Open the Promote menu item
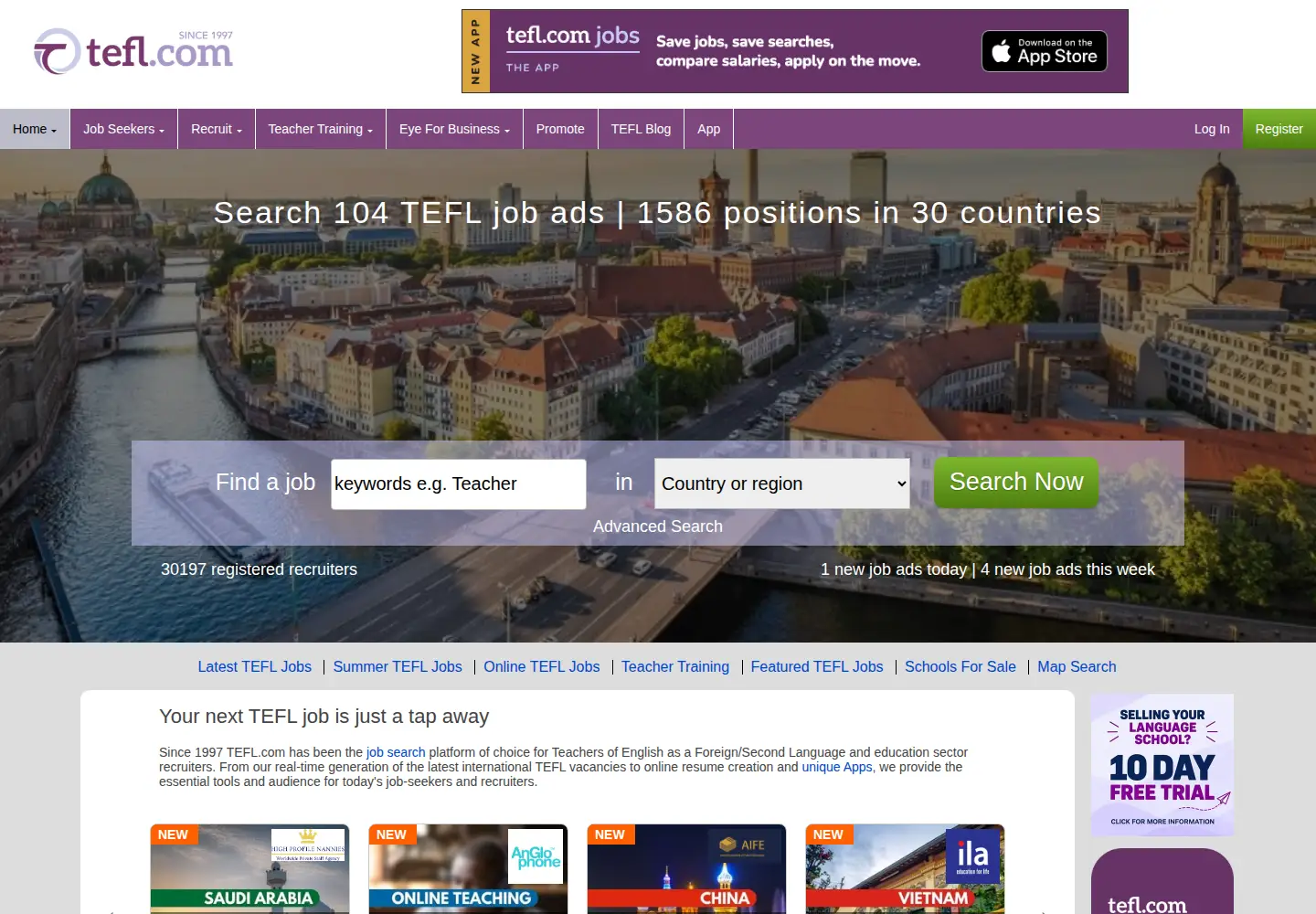Screen dimensions: 1316x914 [560, 129]
